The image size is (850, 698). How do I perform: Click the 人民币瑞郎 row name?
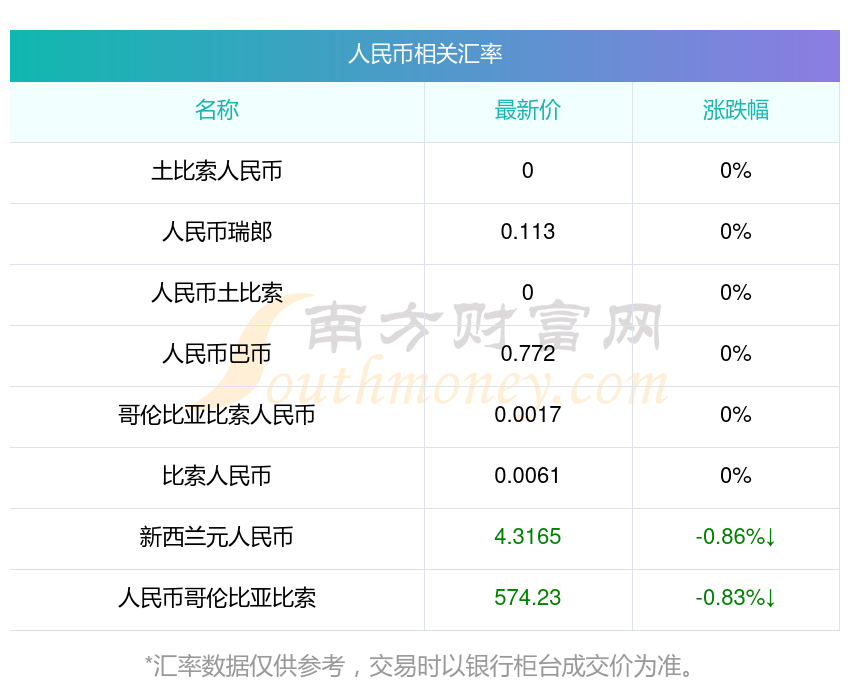click(x=217, y=232)
